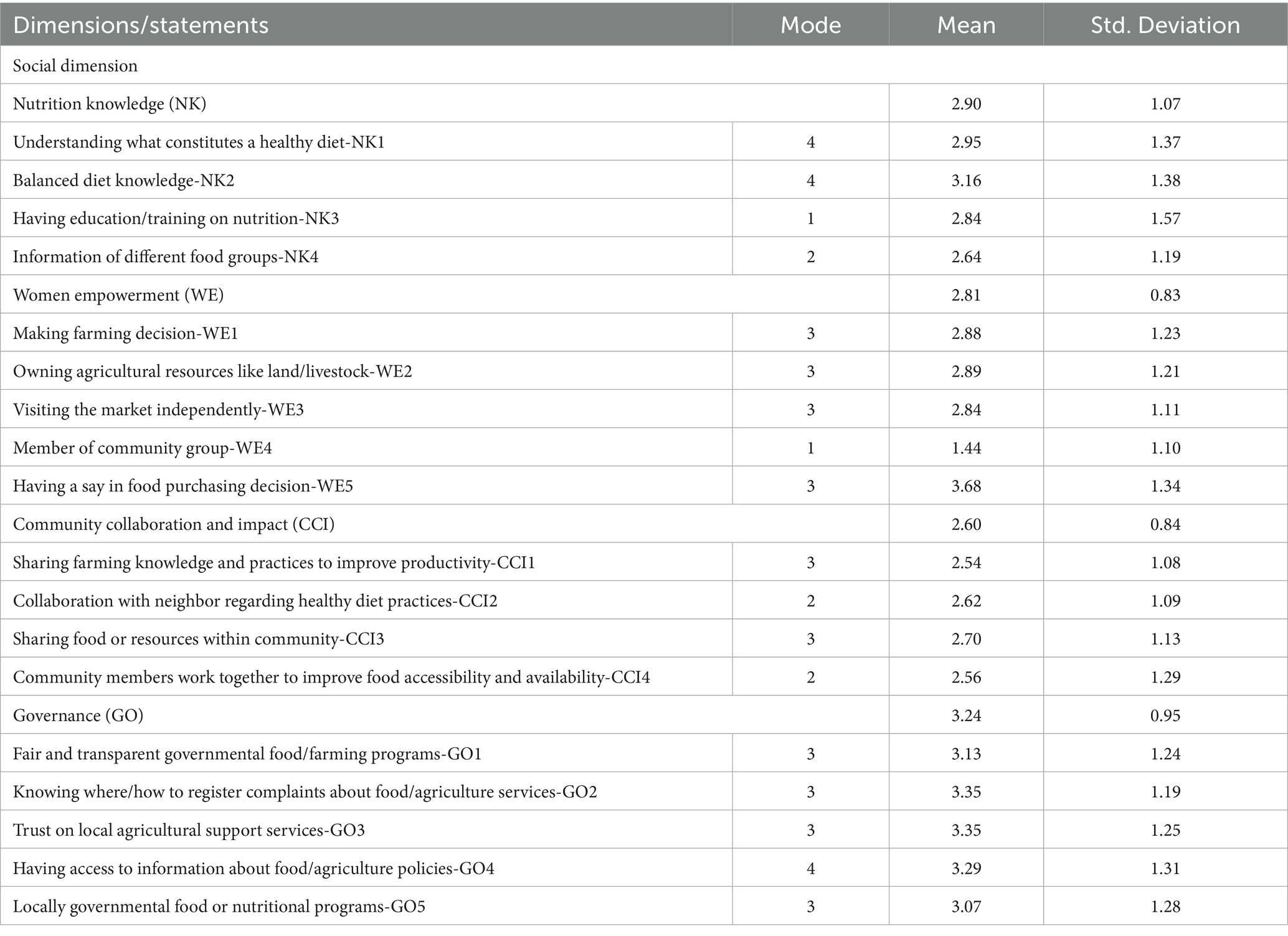Viewport: 1288px width, 936px height.
Task: Click mean value 2.90 for Nutrition knowledge
Action: tap(966, 104)
